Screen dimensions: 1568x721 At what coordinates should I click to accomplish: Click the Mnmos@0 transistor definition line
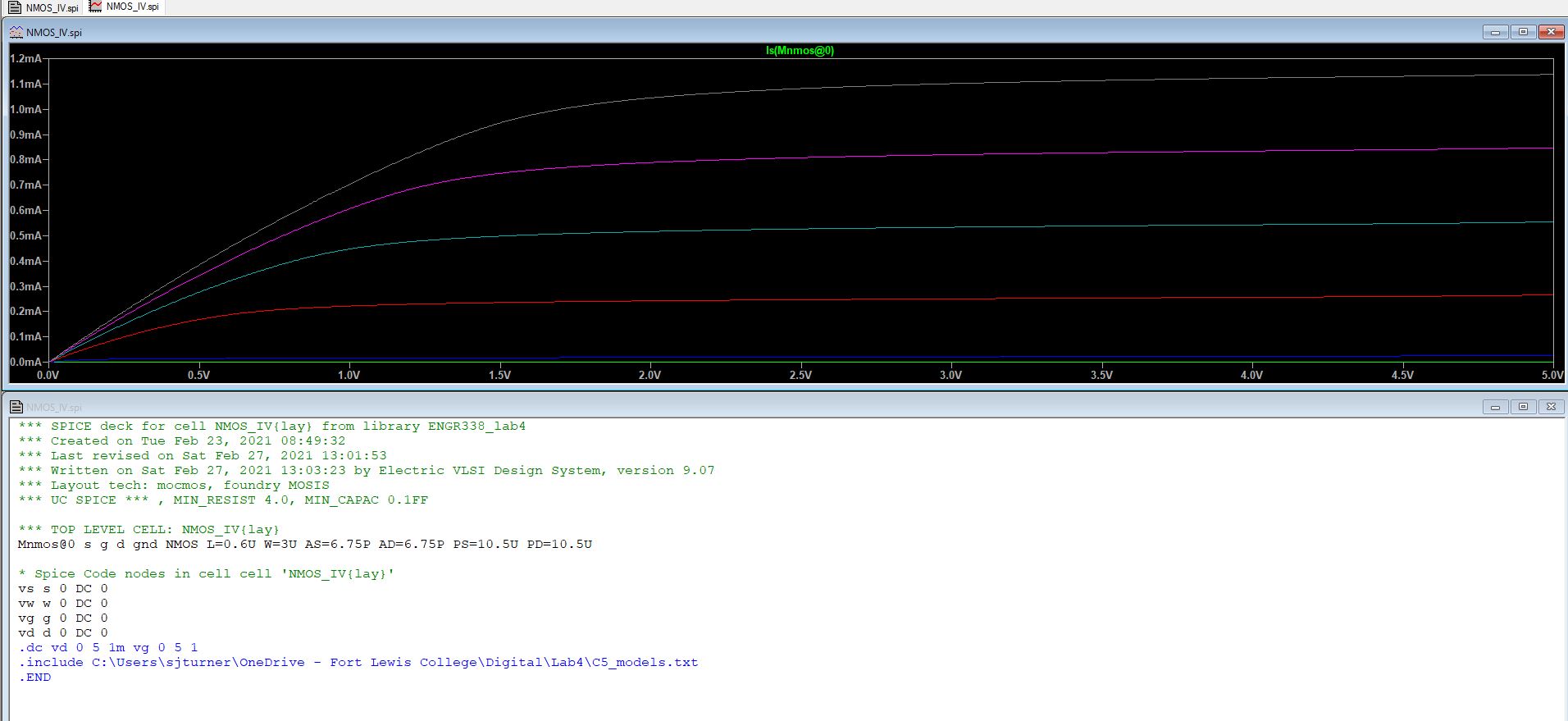[x=304, y=545]
